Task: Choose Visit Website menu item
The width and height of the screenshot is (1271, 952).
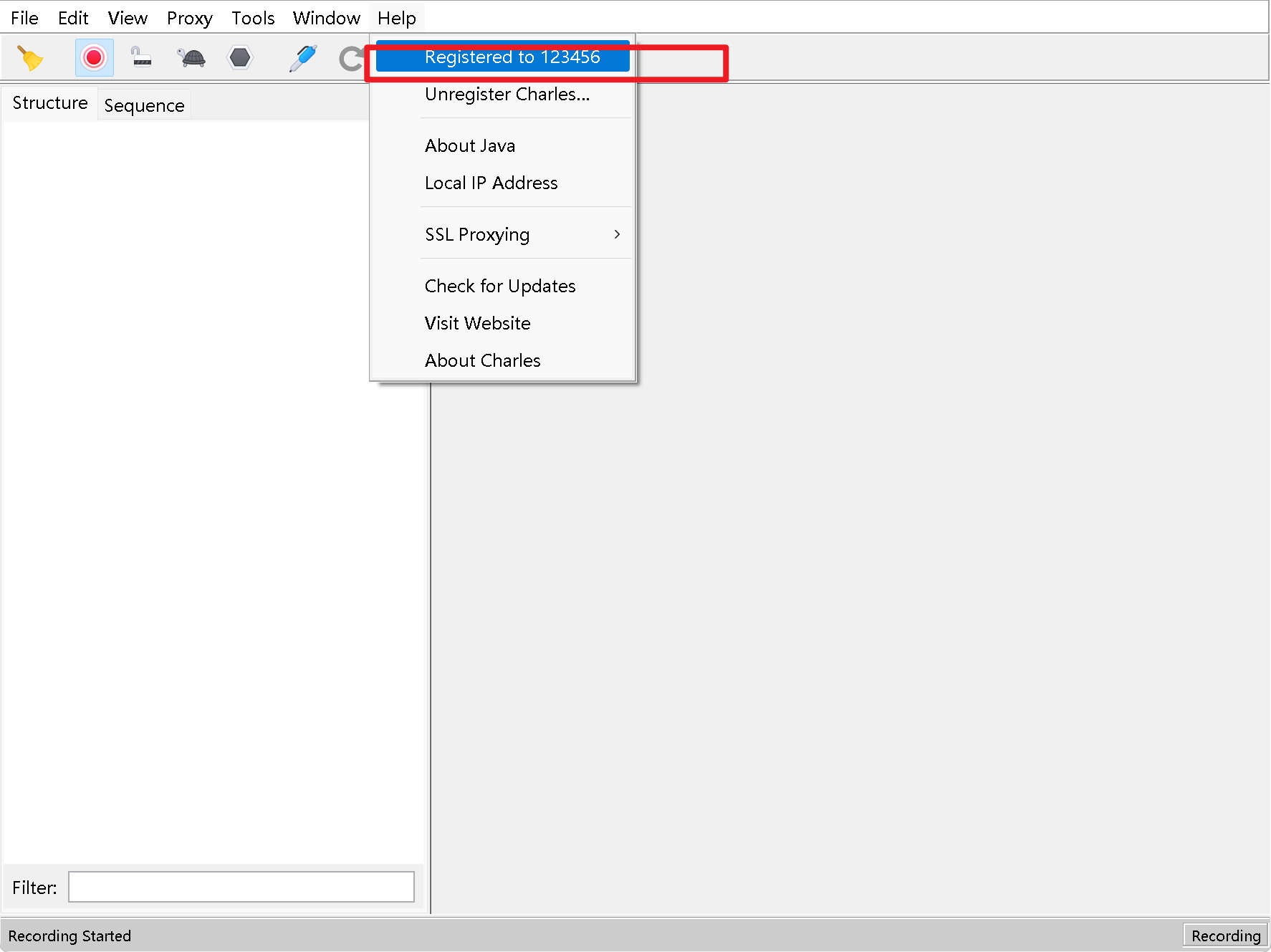Action: (x=503, y=323)
